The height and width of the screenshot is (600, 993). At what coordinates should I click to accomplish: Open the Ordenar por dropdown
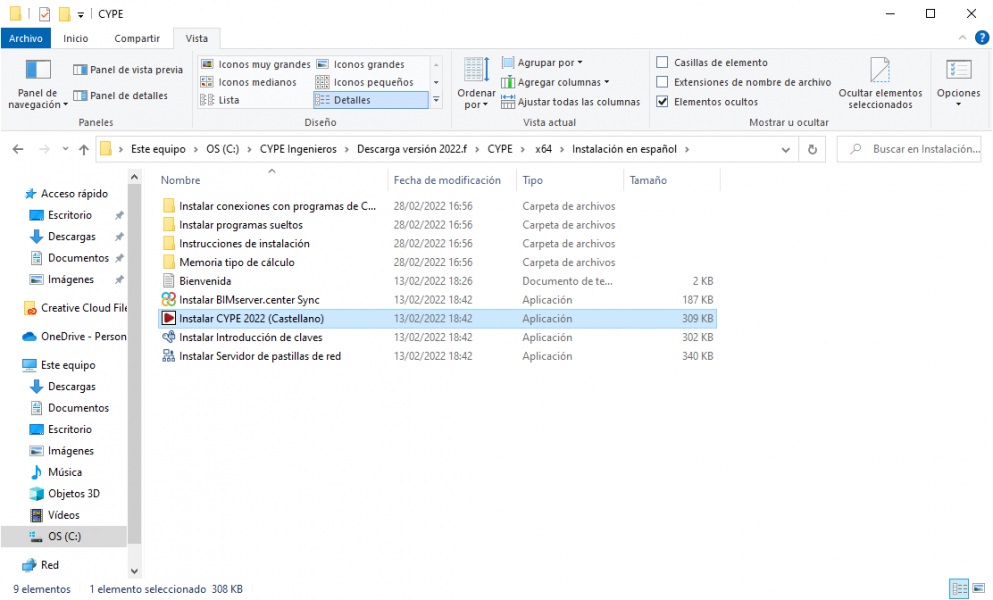[476, 82]
